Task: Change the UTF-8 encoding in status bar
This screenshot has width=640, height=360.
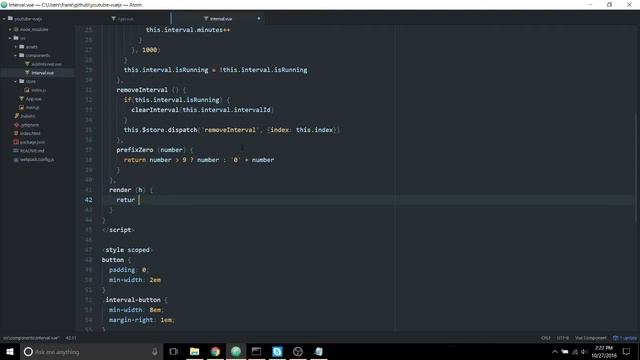Action: (563, 338)
